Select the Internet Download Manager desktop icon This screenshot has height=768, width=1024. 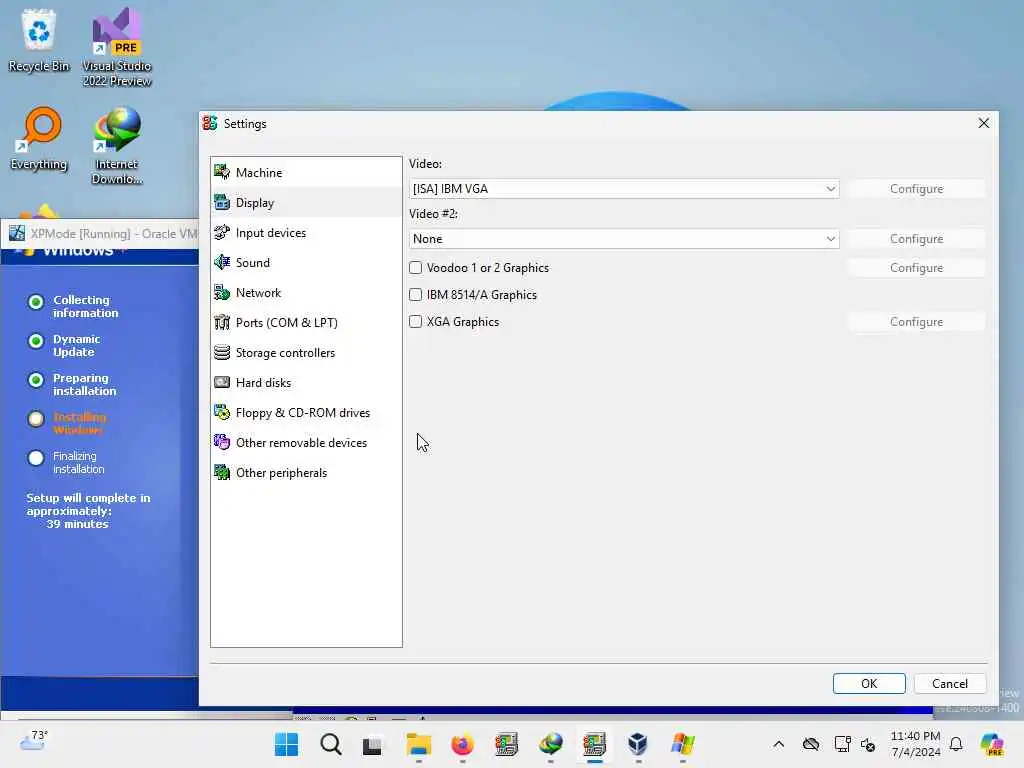117,145
